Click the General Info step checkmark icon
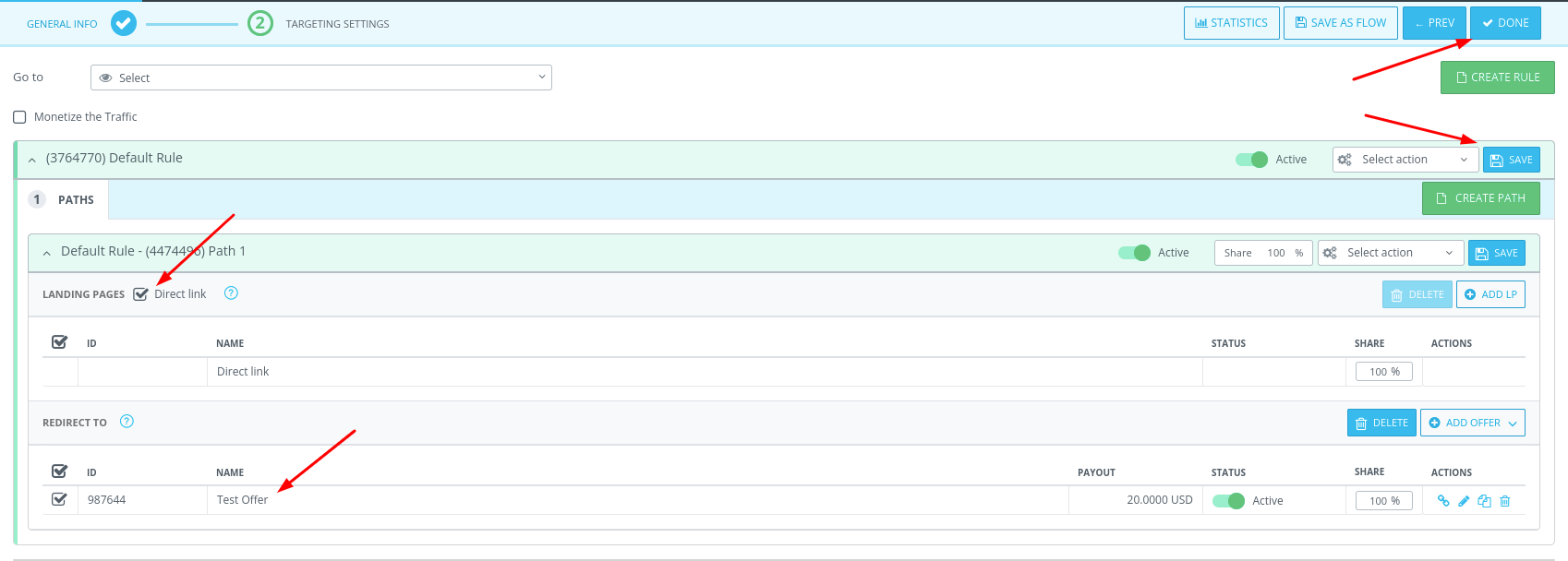The height and width of the screenshot is (561, 1568). (124, 23)
